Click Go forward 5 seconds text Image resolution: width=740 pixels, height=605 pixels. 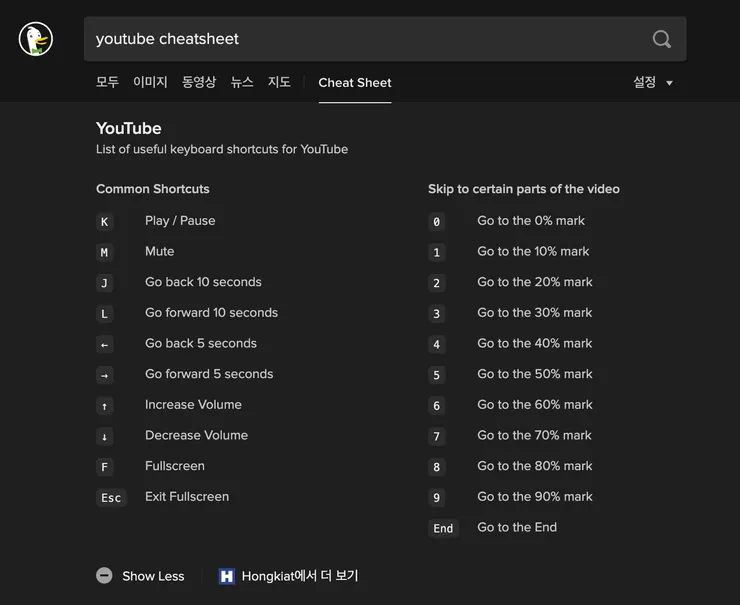[x=209, y=374]
